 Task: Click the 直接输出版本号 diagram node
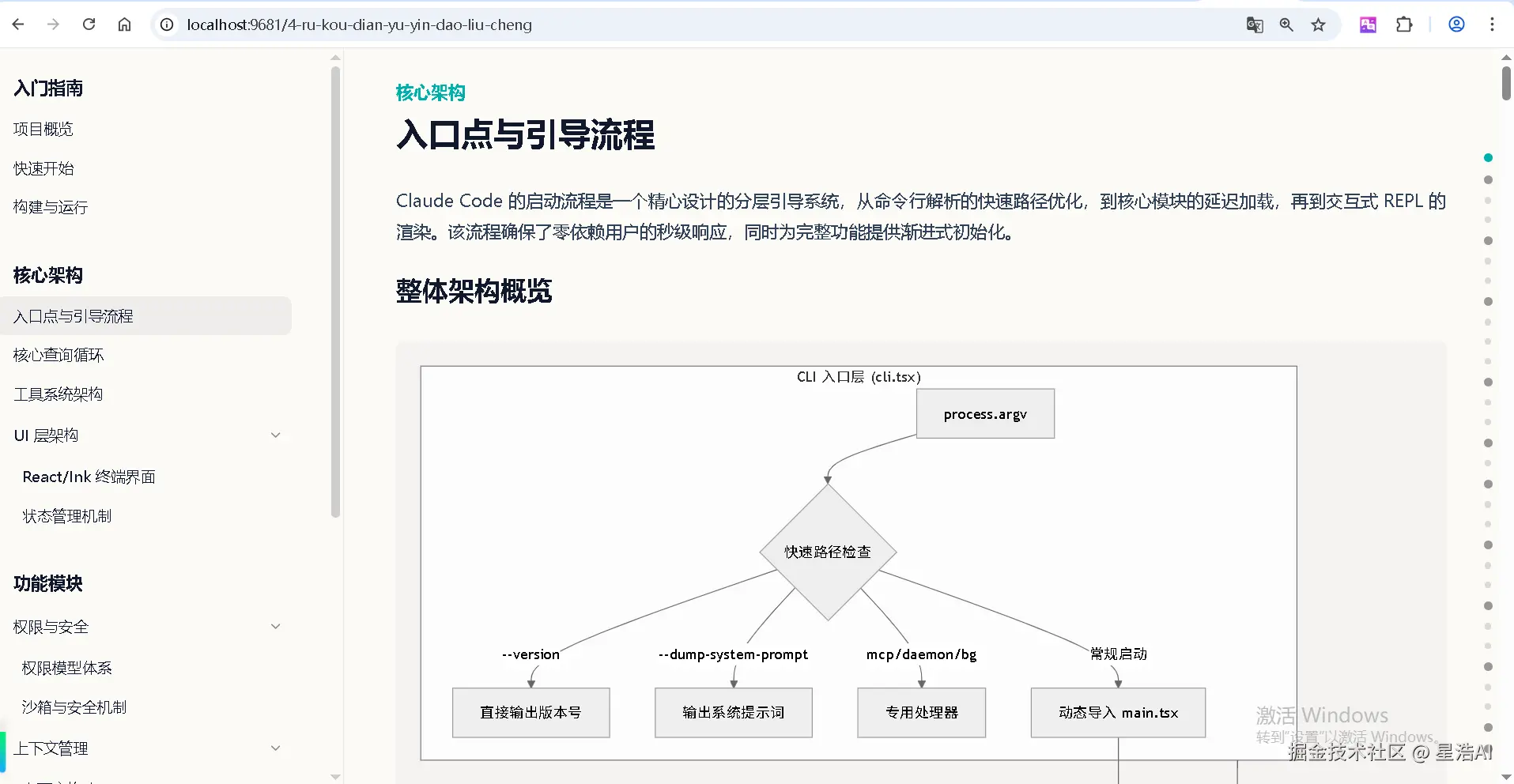coord(530,713)
